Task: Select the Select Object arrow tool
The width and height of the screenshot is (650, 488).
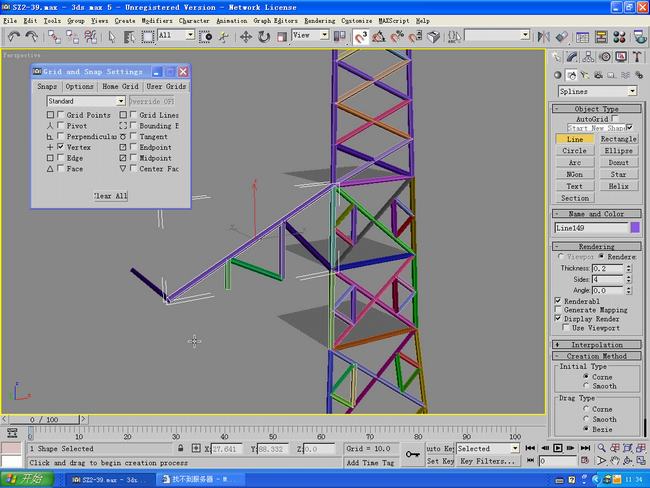Action: tap(112, 37)
